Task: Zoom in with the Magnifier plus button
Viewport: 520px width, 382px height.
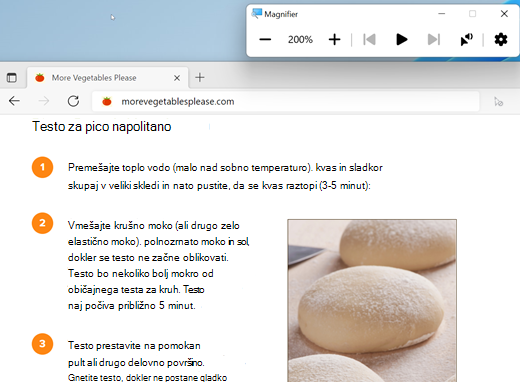Action: [334, 40]
